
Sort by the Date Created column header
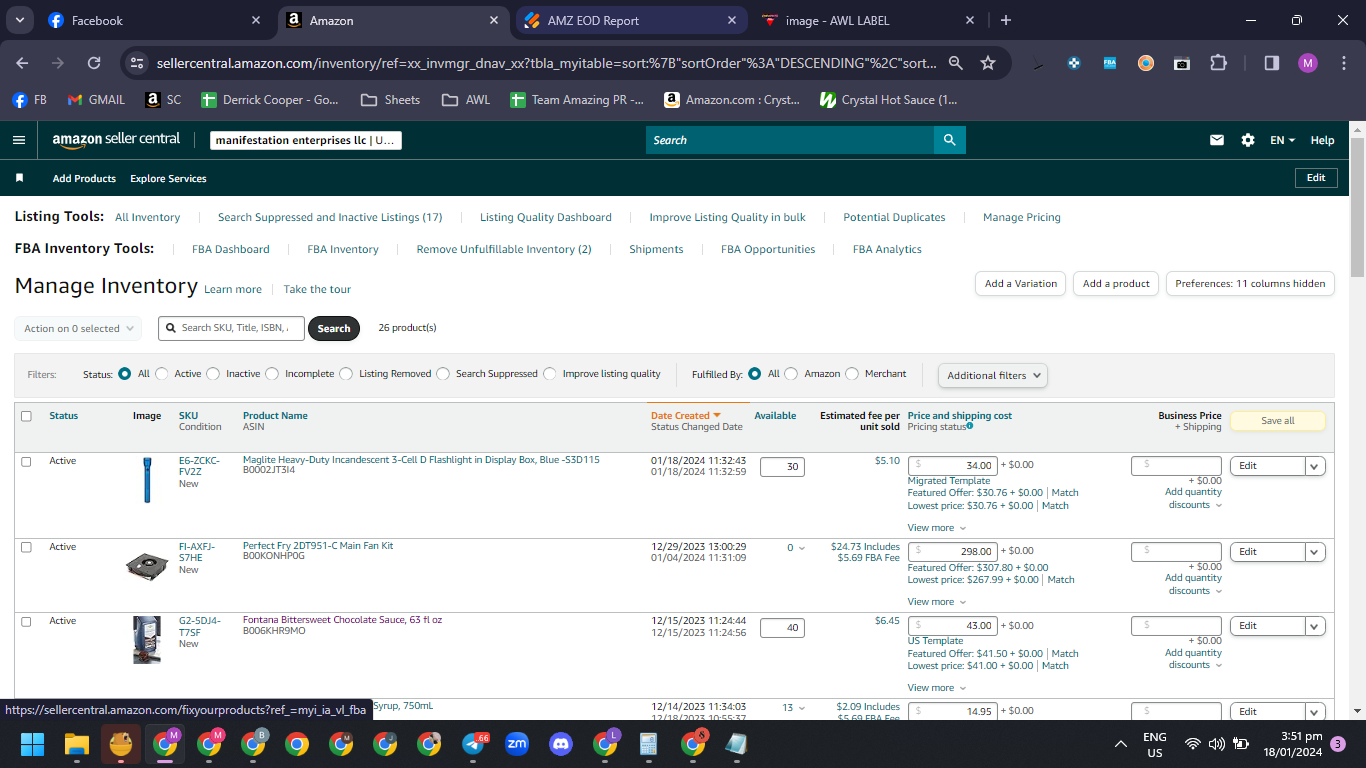(686, 415)
